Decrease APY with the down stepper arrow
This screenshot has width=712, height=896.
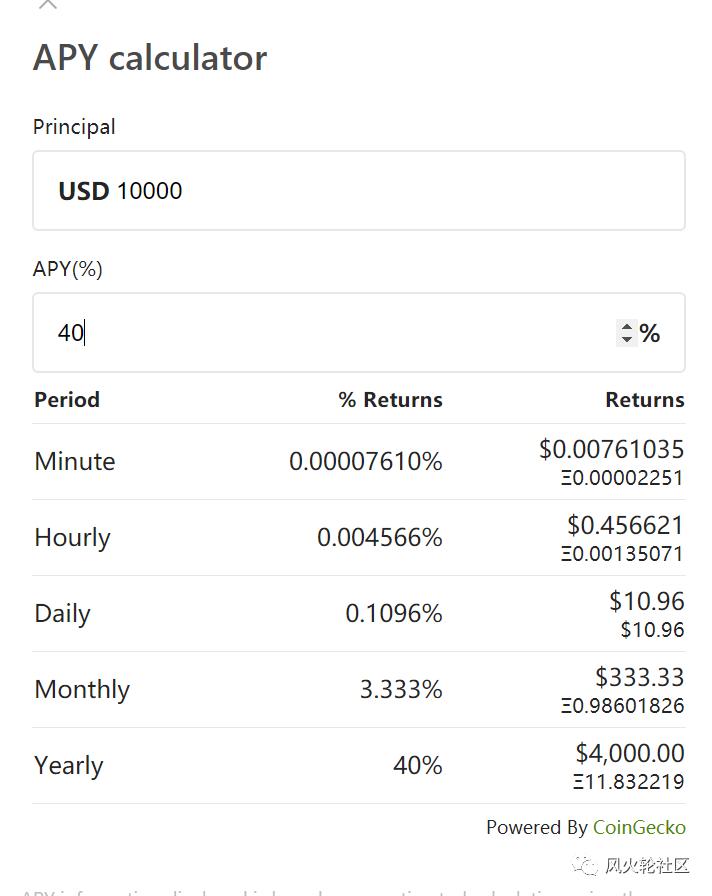(627, 340)
